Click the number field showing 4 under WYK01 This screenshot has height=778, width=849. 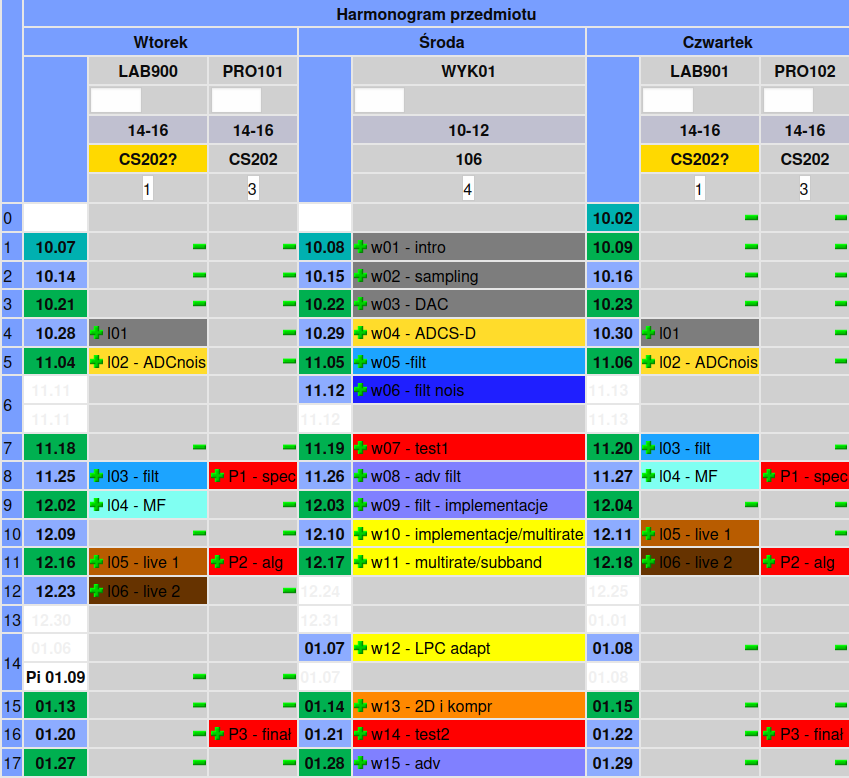[x=467, y=188]
